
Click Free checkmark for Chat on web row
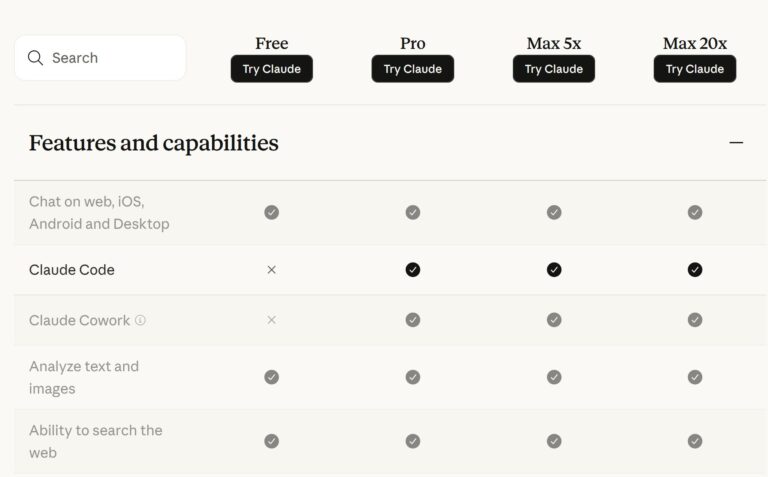[x=272, y=213]
